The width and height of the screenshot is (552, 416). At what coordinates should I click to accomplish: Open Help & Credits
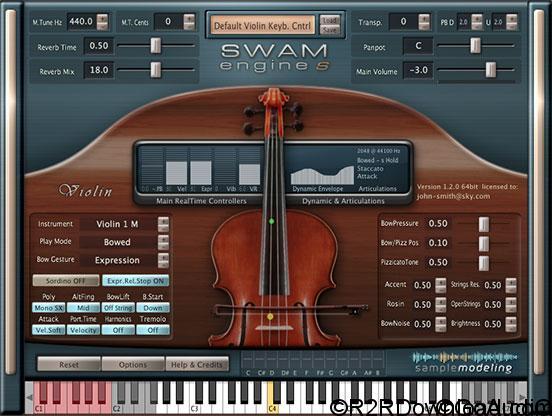(197, 365)
